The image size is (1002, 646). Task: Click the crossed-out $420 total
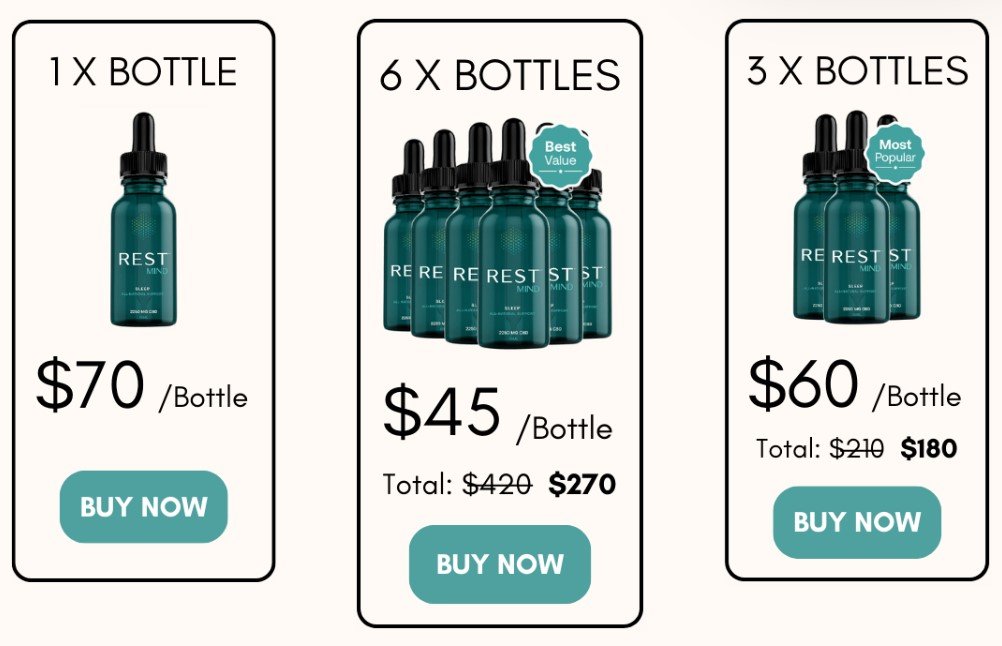click(x=497, y=484)
